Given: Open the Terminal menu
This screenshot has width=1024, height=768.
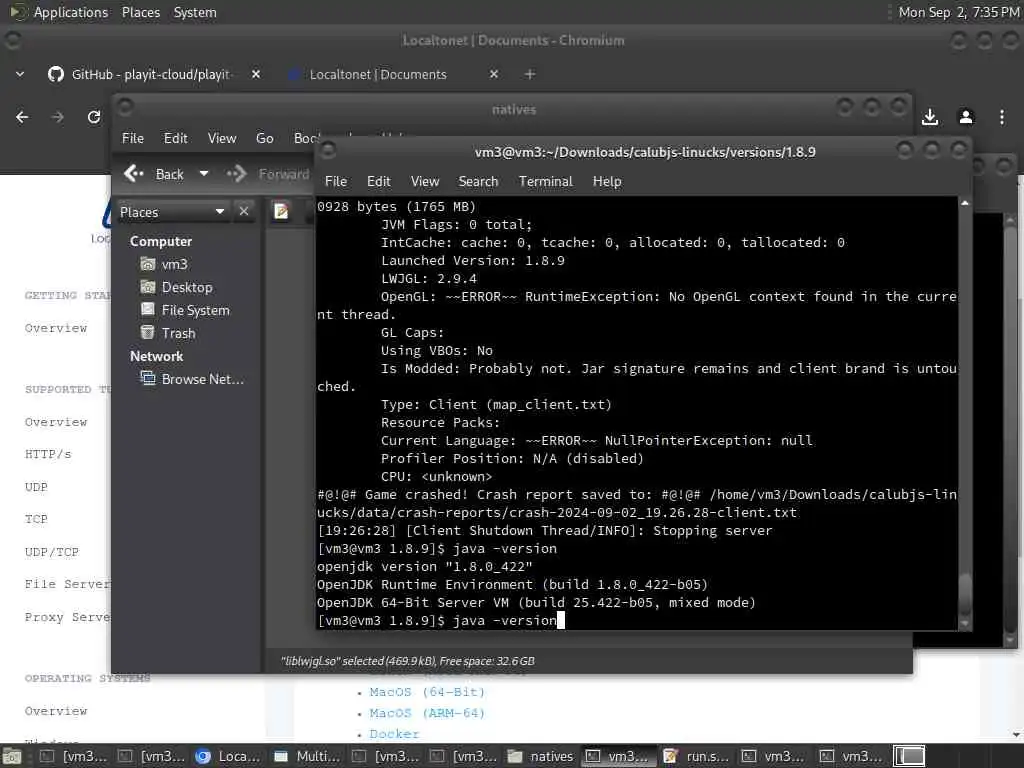Looking at the screenshot, I should click(545, 182).
